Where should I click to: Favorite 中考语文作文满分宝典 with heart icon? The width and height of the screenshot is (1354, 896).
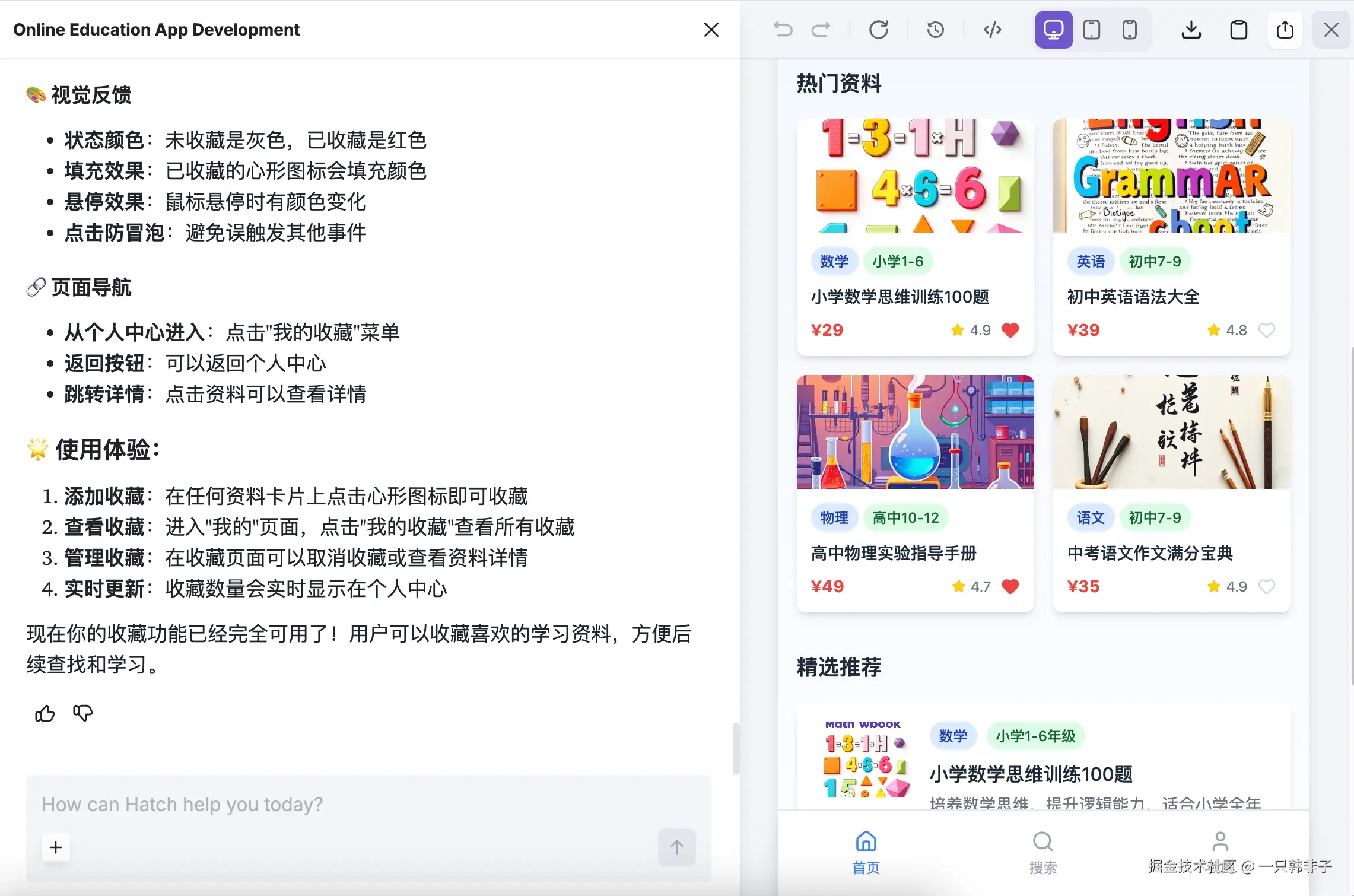(x=1267, y=586)
